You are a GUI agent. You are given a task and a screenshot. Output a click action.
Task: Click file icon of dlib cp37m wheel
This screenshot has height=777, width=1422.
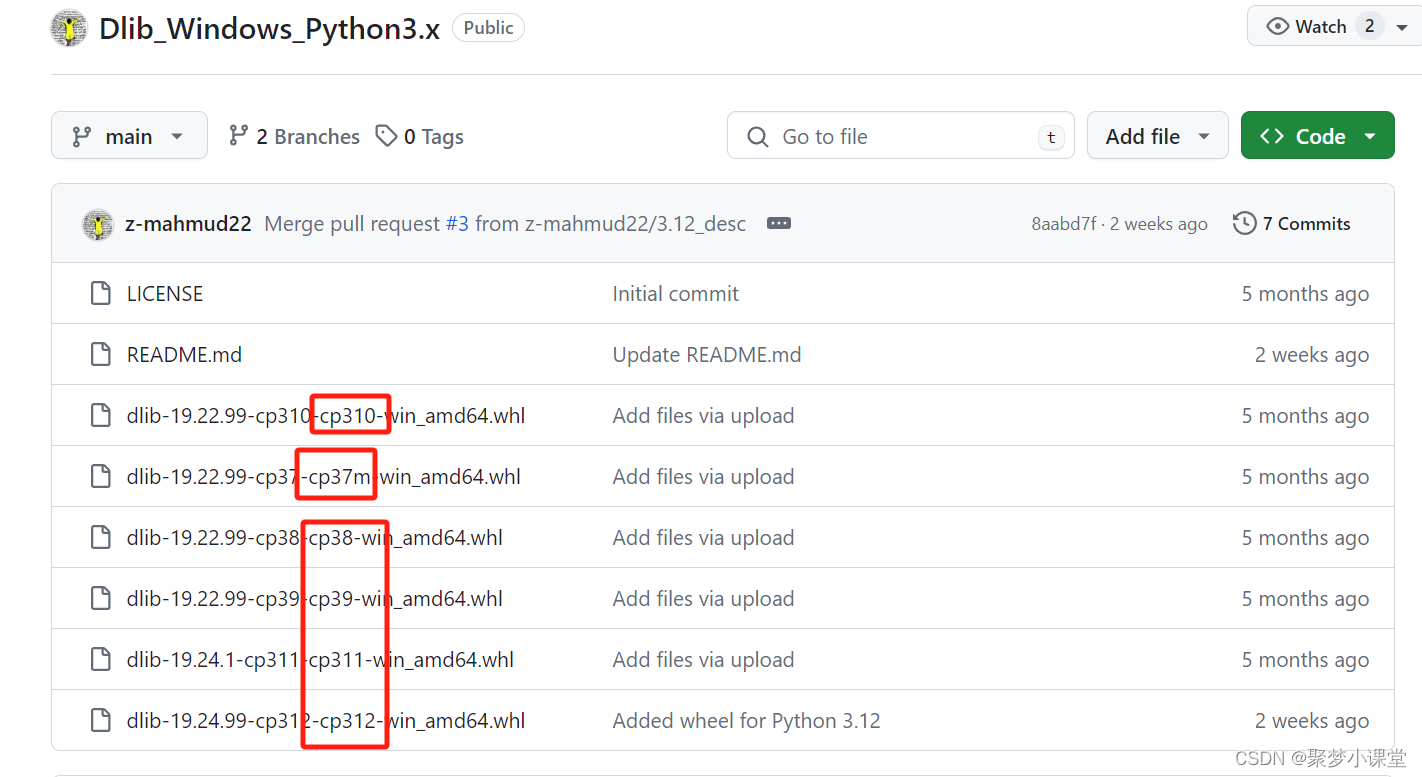tap(100, 476)
